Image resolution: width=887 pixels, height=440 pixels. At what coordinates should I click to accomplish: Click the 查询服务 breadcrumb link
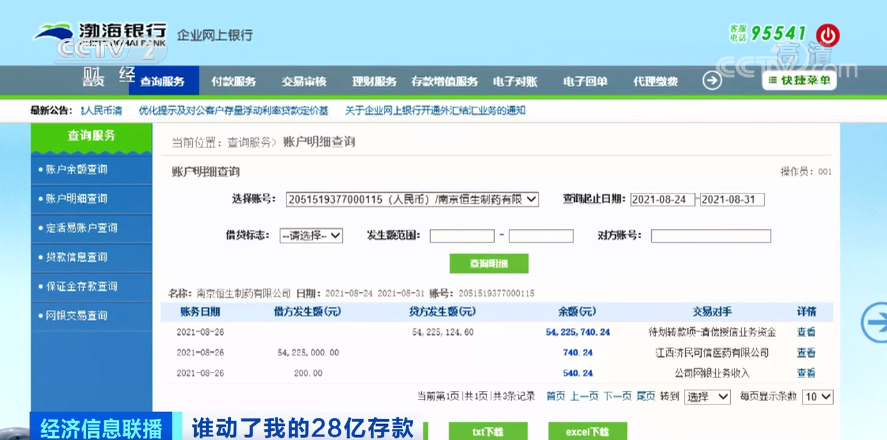(x=249, y=143)
